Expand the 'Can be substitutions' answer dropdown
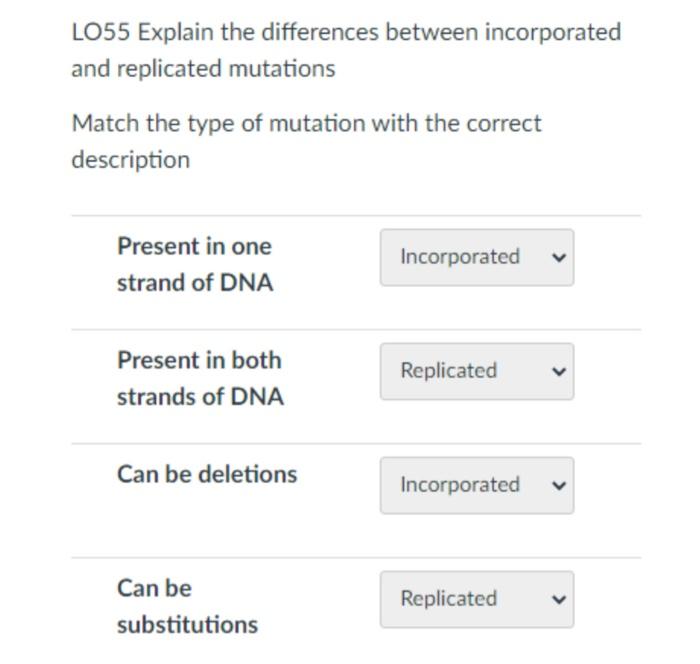Screen dimensions: 700x664 [476, 599]
